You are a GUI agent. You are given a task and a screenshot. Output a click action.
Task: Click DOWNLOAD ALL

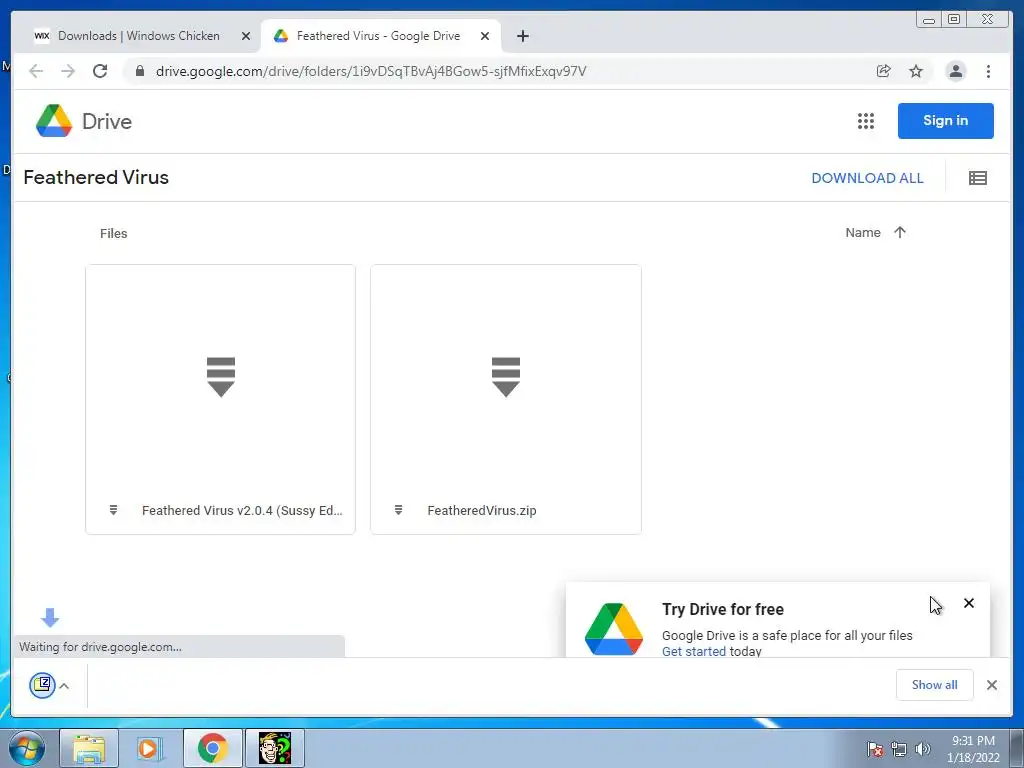coord(867,178)
